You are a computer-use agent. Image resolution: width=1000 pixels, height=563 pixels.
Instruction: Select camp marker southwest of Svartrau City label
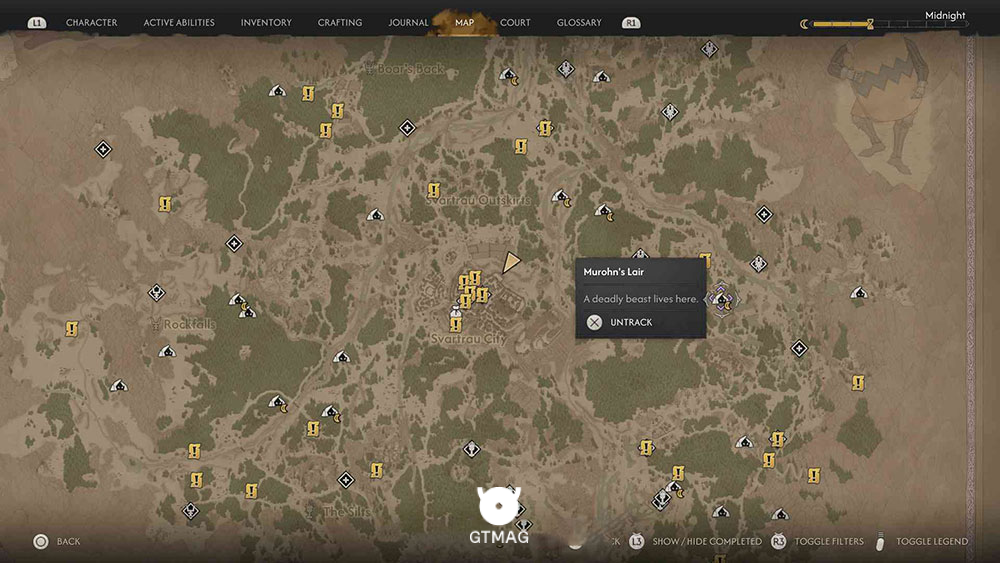342,357
